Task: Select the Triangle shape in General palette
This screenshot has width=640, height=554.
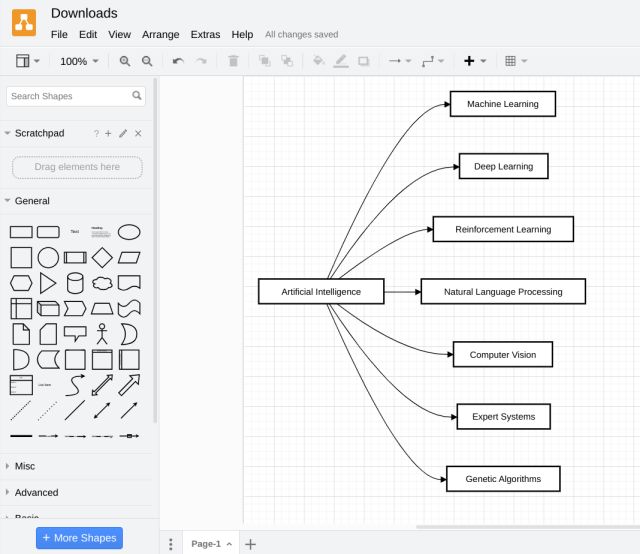Action: 48,283
